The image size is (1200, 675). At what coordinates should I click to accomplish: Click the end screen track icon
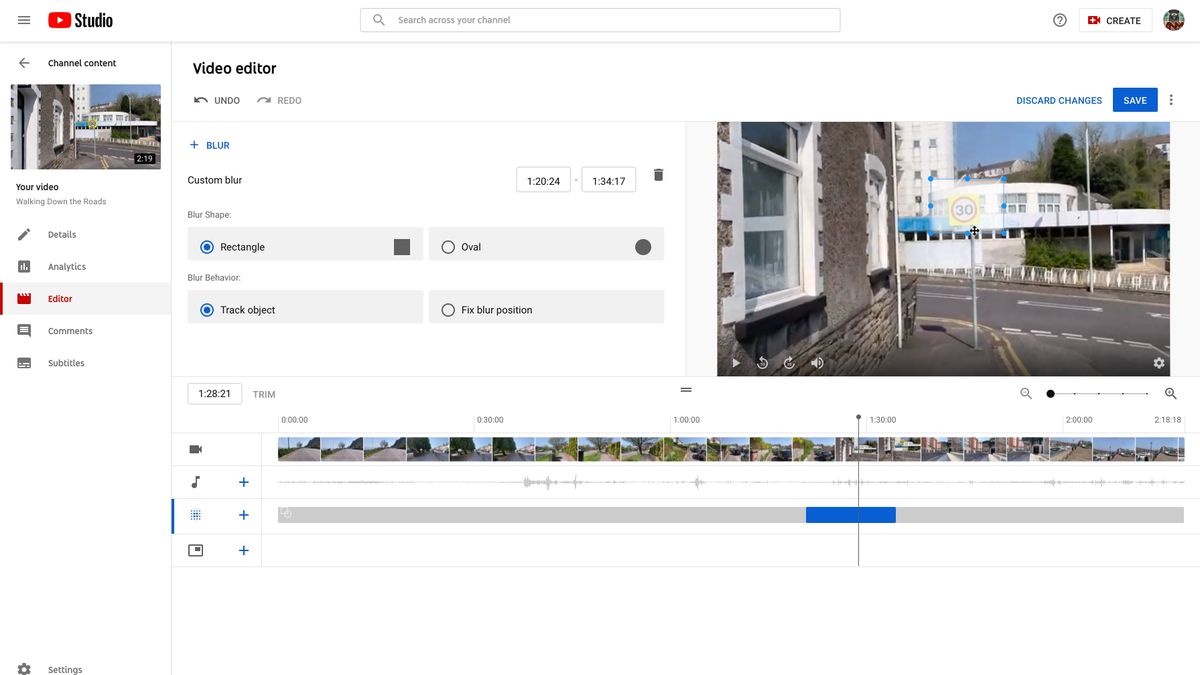(196, 549)
